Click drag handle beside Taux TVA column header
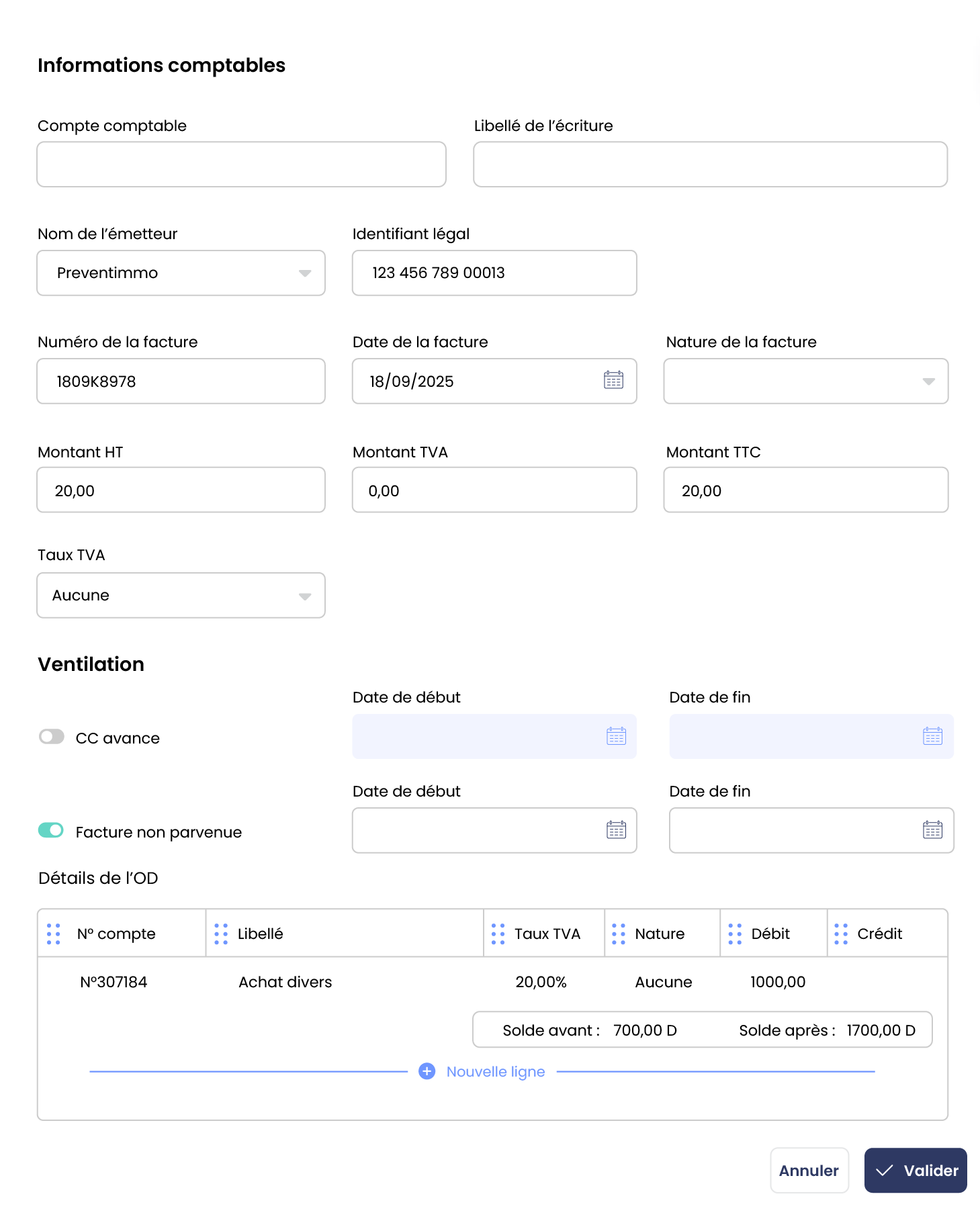Image resolution: width=980 pixels, height=1223 pixels. coord(498,934)
